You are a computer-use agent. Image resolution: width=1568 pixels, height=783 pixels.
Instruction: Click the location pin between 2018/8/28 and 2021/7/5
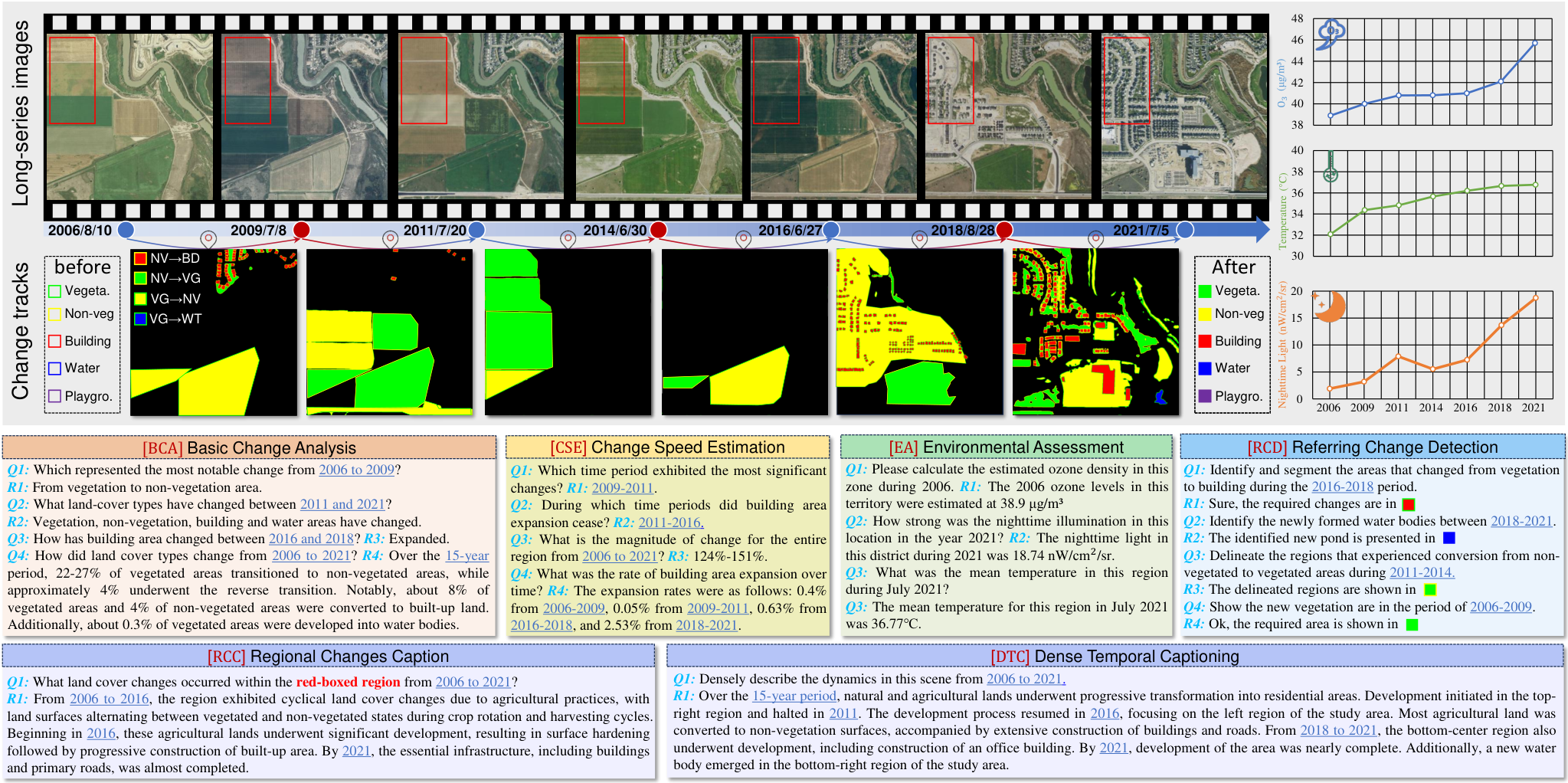click(x=1096, y=240)
